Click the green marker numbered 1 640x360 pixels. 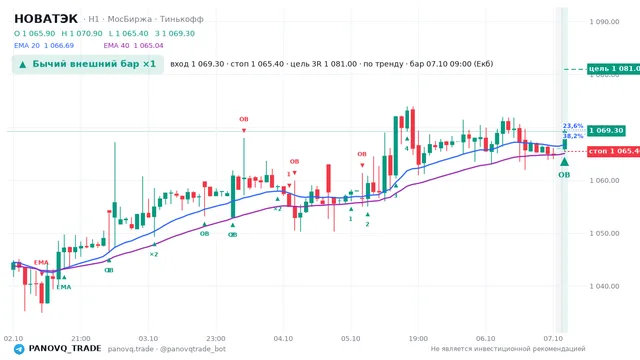pos(351,219)
